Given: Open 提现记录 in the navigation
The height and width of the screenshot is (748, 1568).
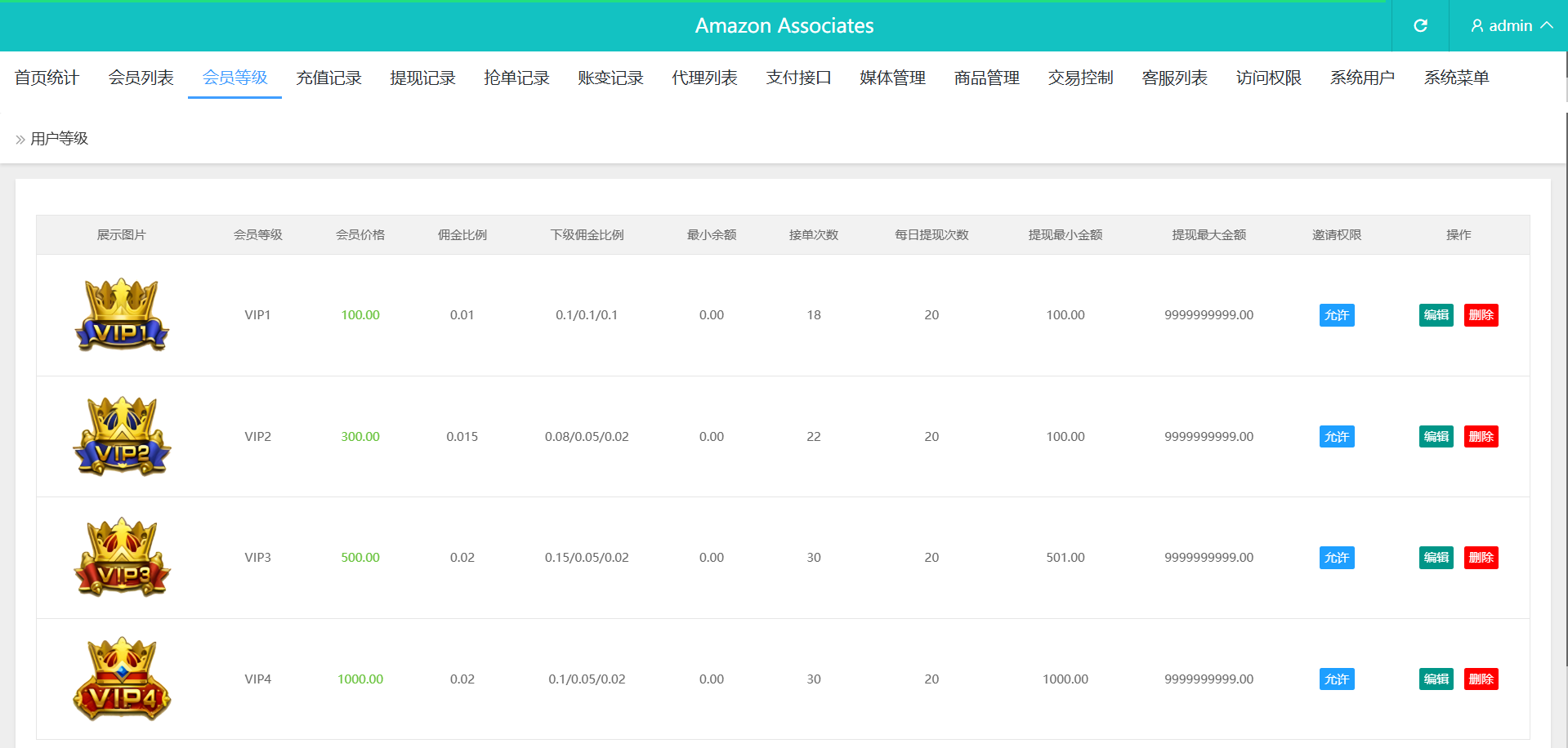Looking at the screenshot, I should 422,78.
